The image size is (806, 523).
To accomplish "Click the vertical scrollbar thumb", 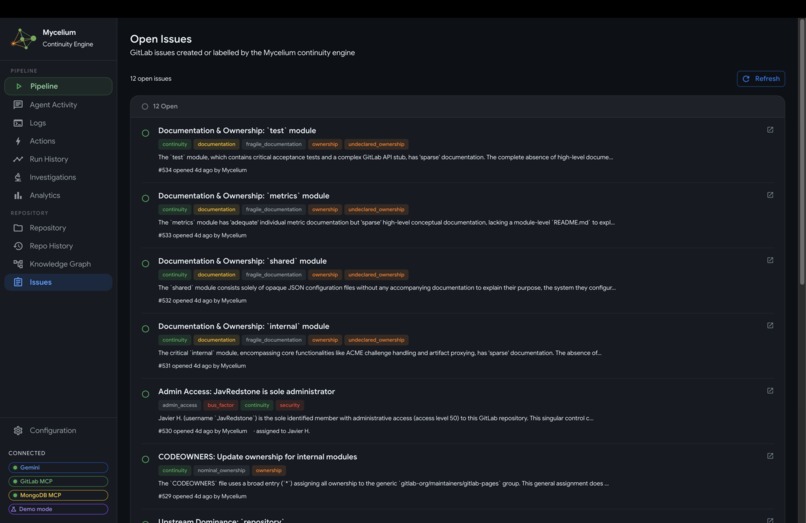I will tap(802, 152).
